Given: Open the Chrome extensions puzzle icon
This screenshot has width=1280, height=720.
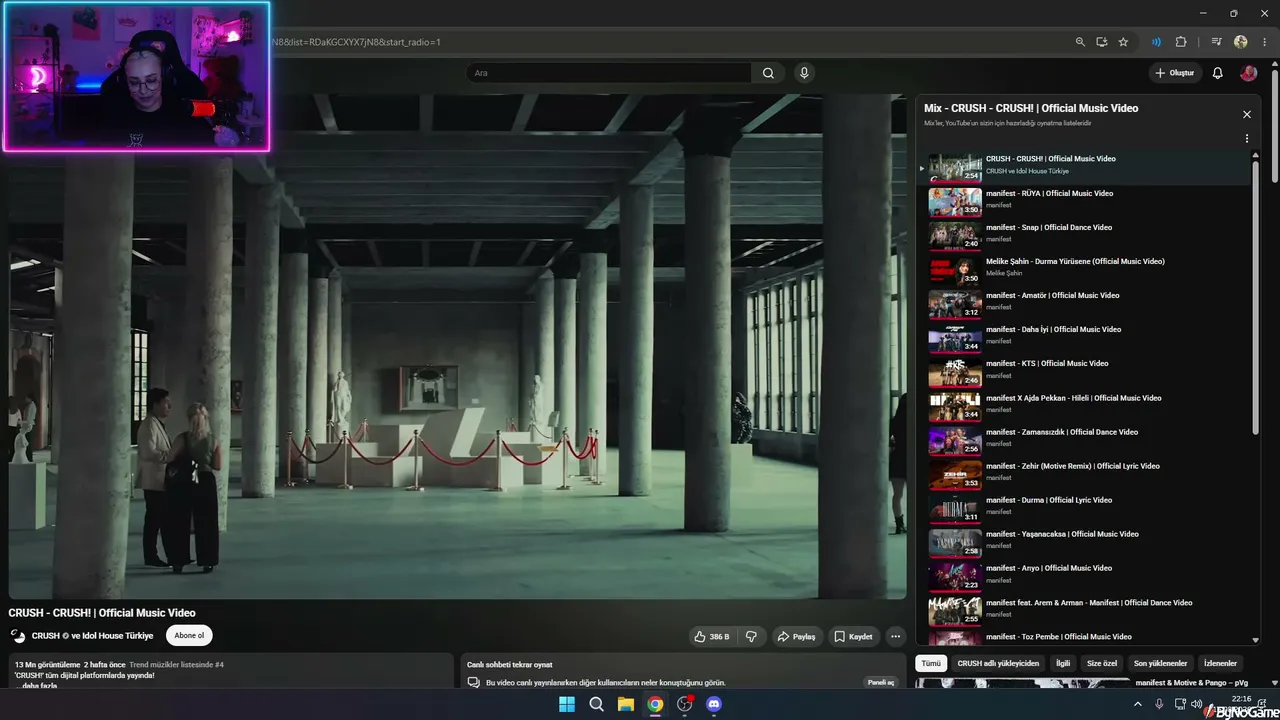Looking at the screenshot, I should (x=1181, y=42).
